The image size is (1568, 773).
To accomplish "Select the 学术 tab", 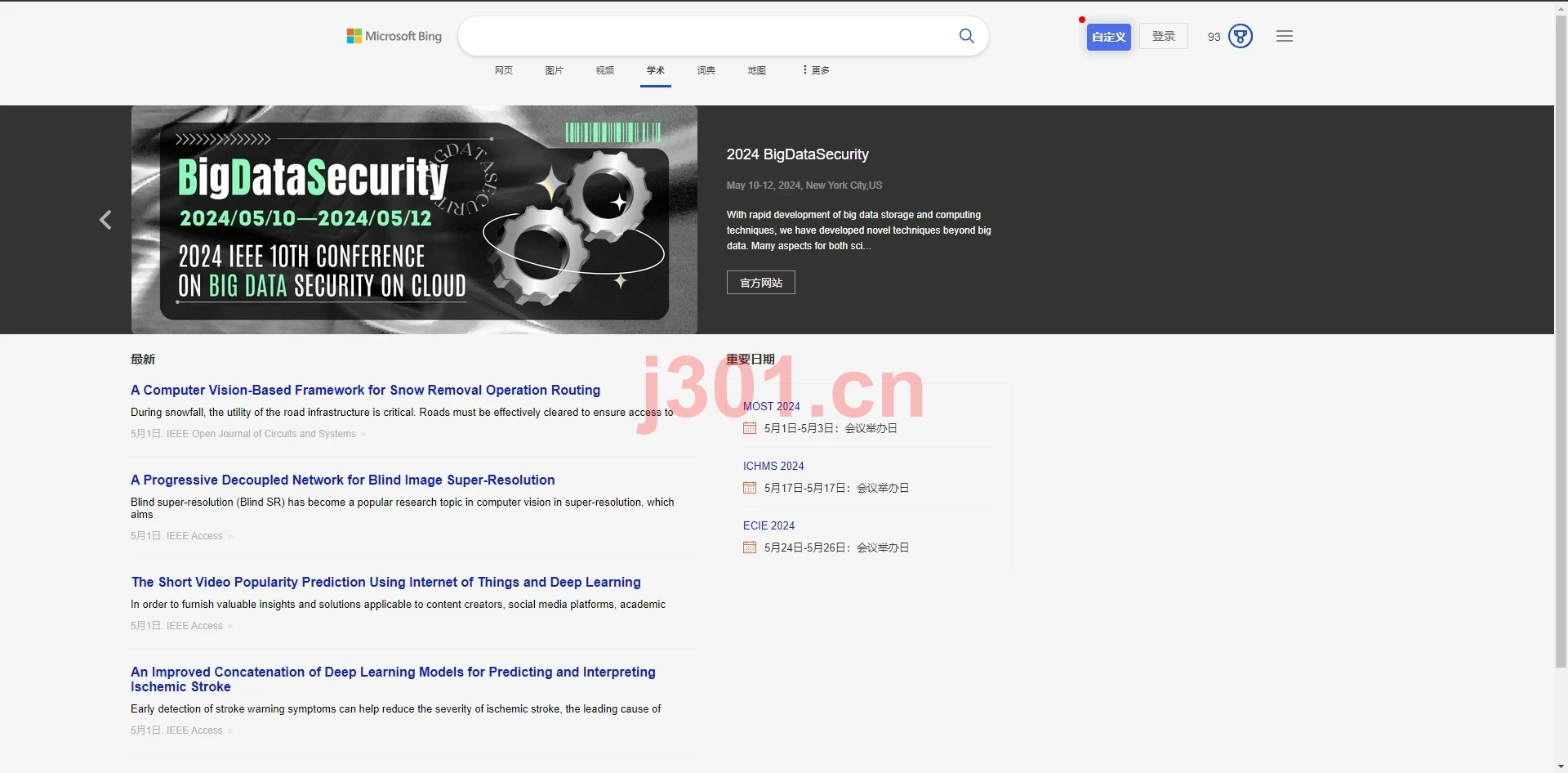I will (656, 70).
